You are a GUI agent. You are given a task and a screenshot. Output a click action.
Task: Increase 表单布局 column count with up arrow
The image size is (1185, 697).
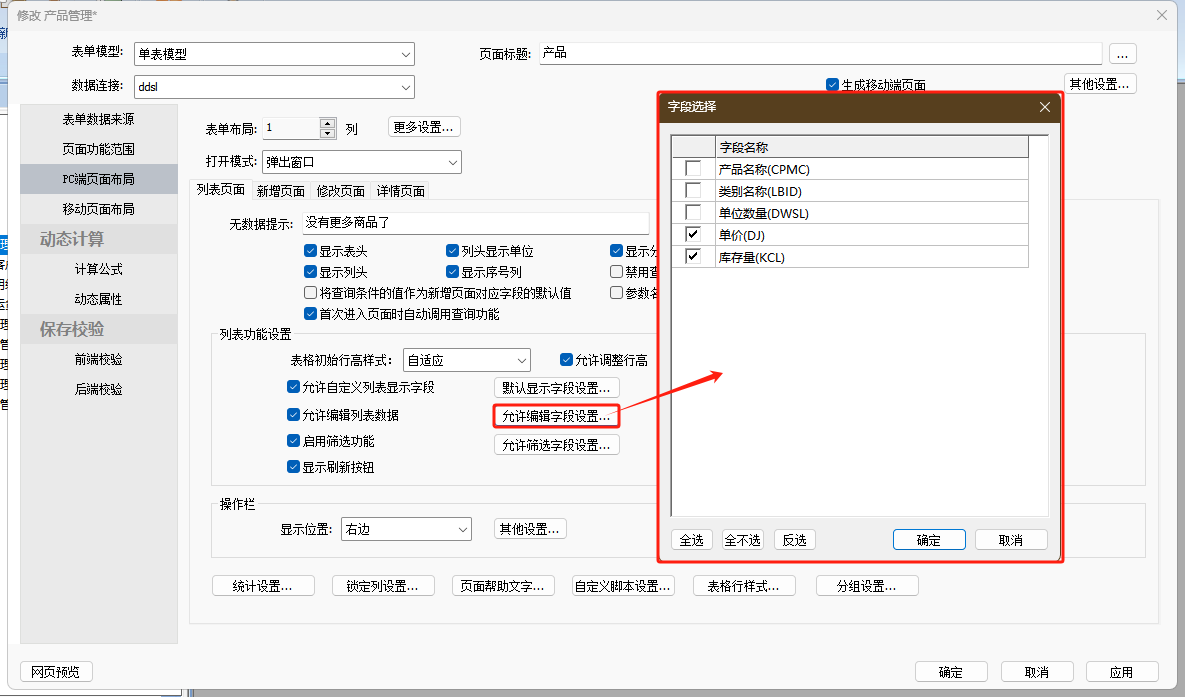(328, 123)
